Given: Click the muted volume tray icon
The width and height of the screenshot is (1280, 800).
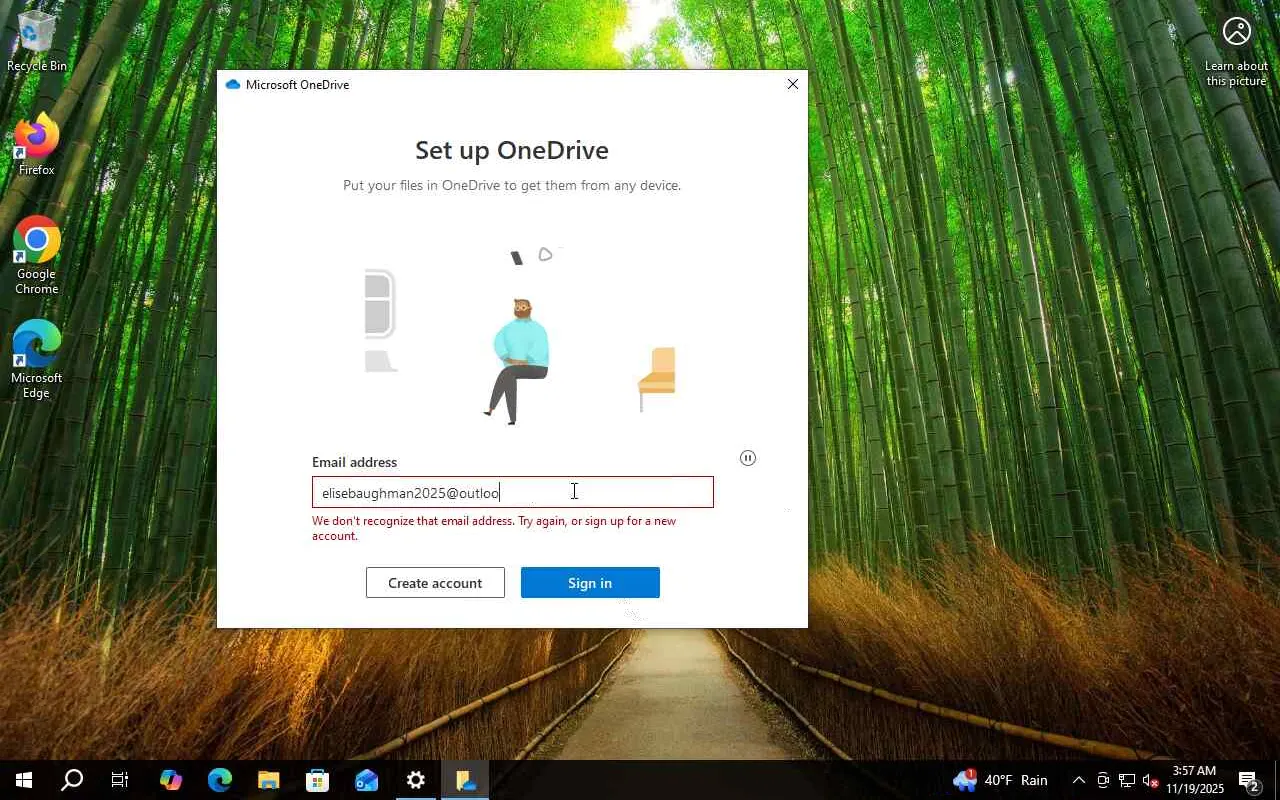Looking at the screenshot, I should 1150,780.
